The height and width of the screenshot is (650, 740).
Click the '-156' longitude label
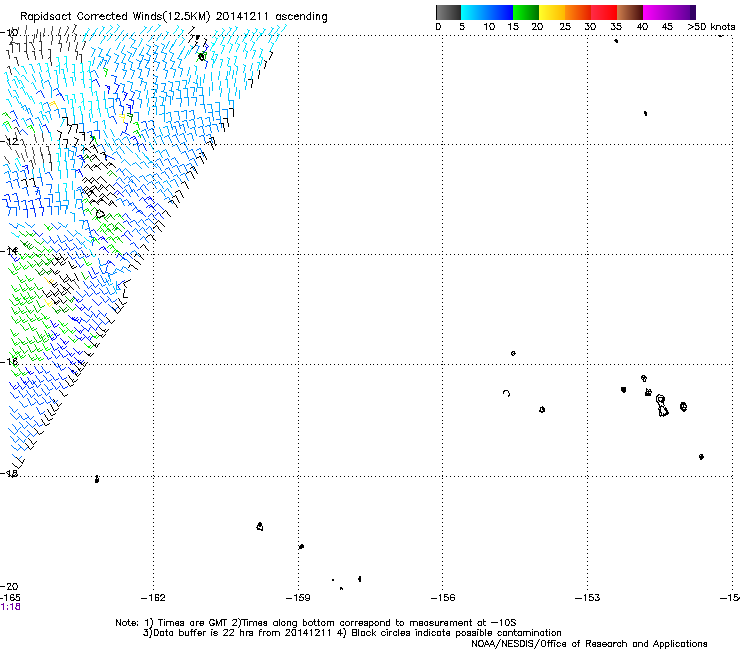[443, 598]
